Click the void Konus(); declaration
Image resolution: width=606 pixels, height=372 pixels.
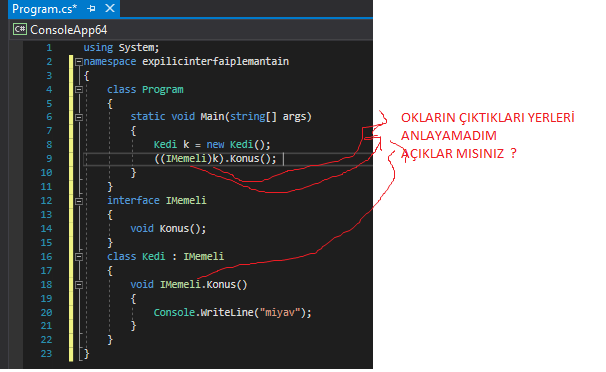[168, 229]
